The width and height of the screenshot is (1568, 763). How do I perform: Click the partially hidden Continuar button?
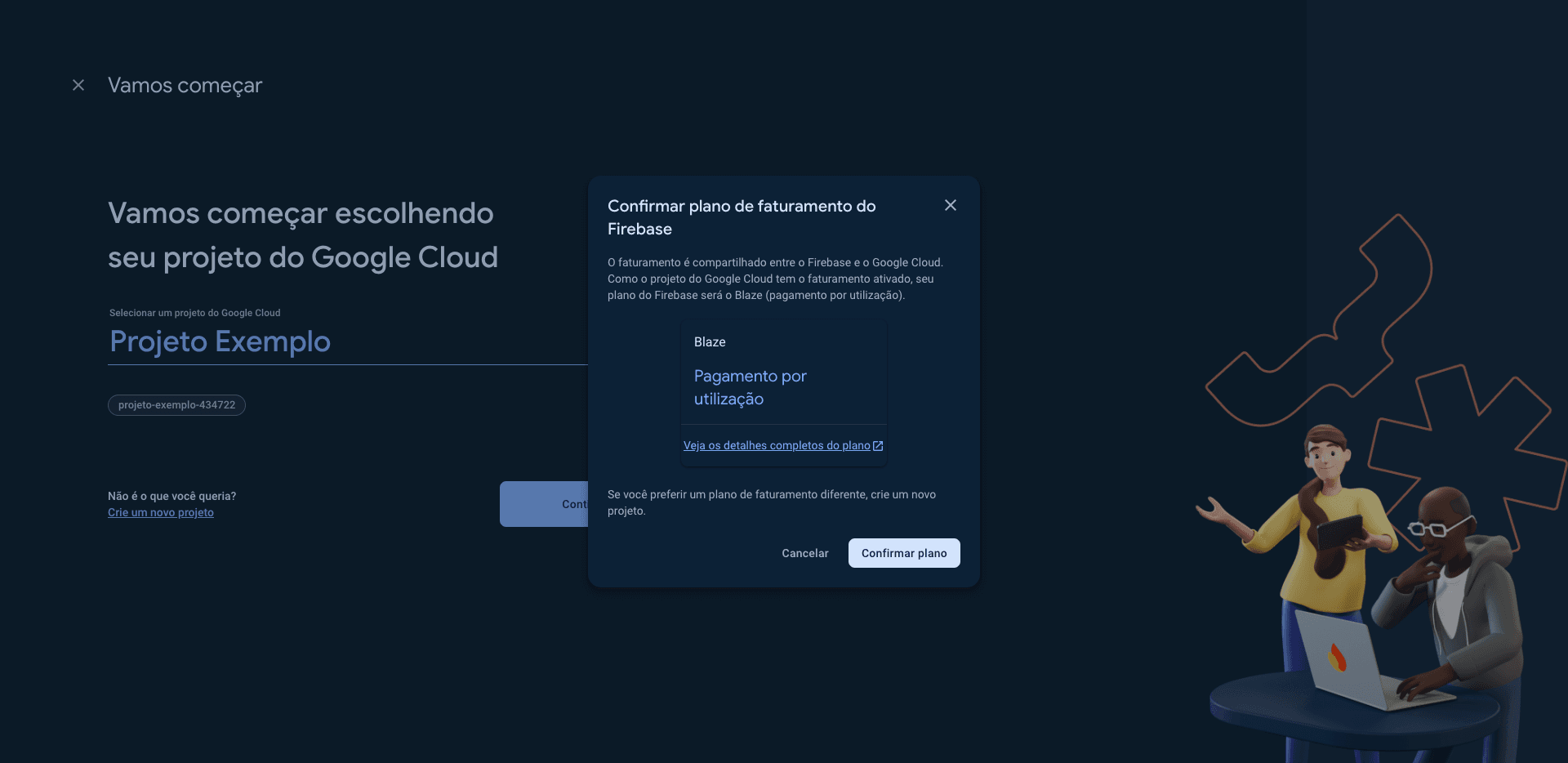544,504
